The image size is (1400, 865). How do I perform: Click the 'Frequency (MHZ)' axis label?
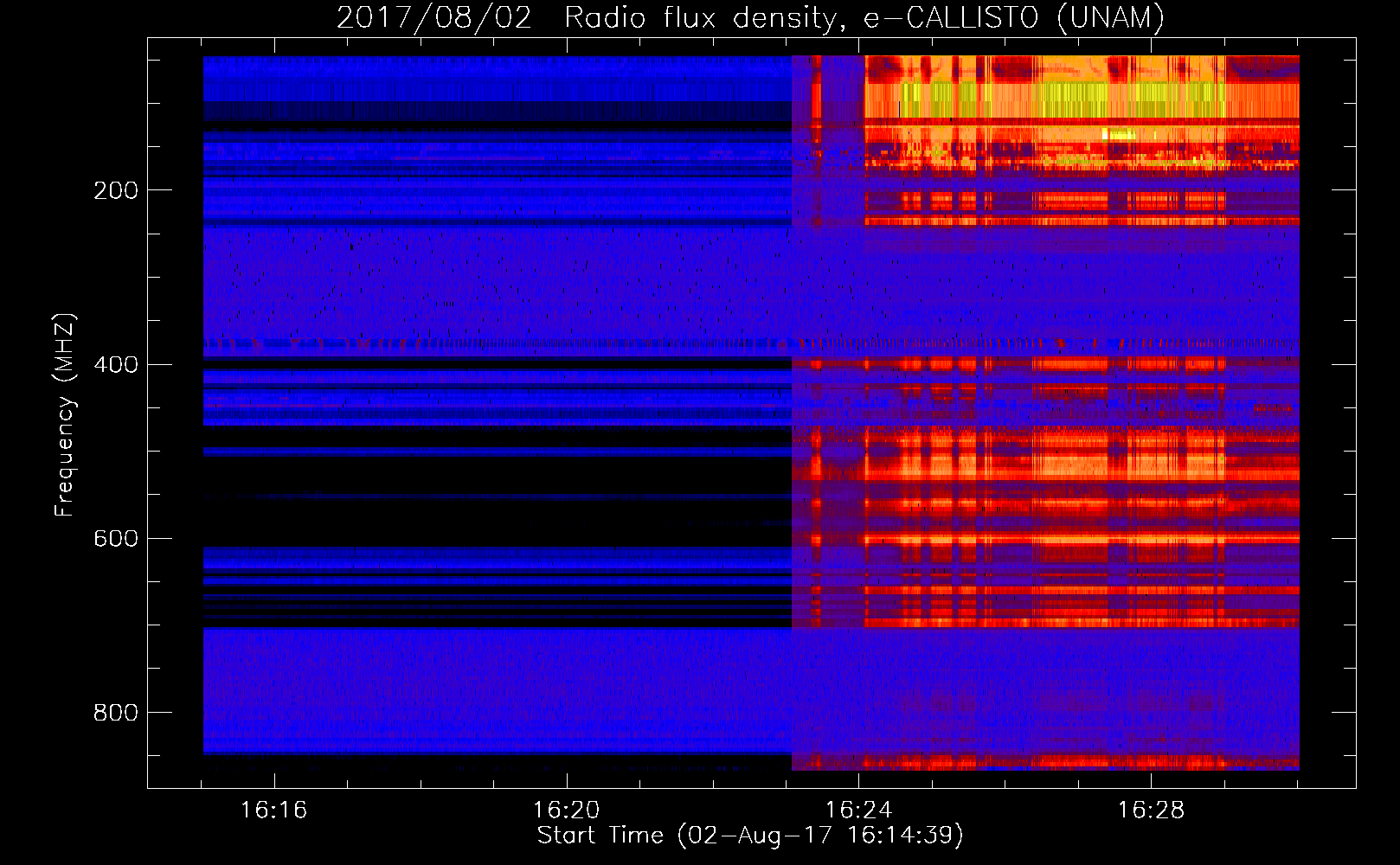pos(65,414)
